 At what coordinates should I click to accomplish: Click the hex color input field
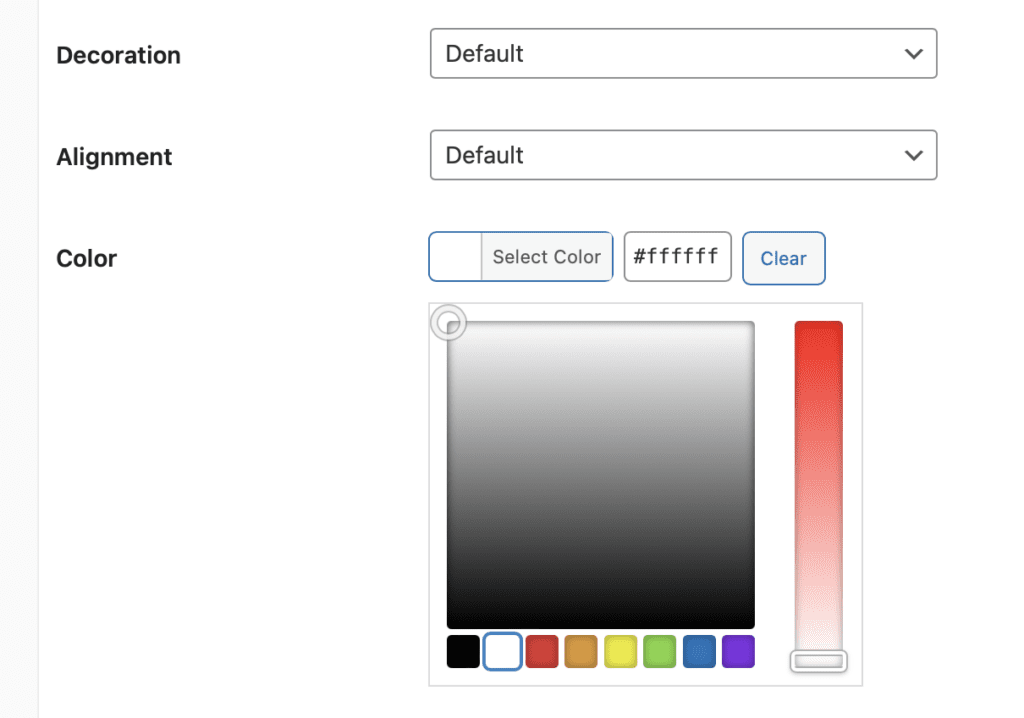coord(677,257)
